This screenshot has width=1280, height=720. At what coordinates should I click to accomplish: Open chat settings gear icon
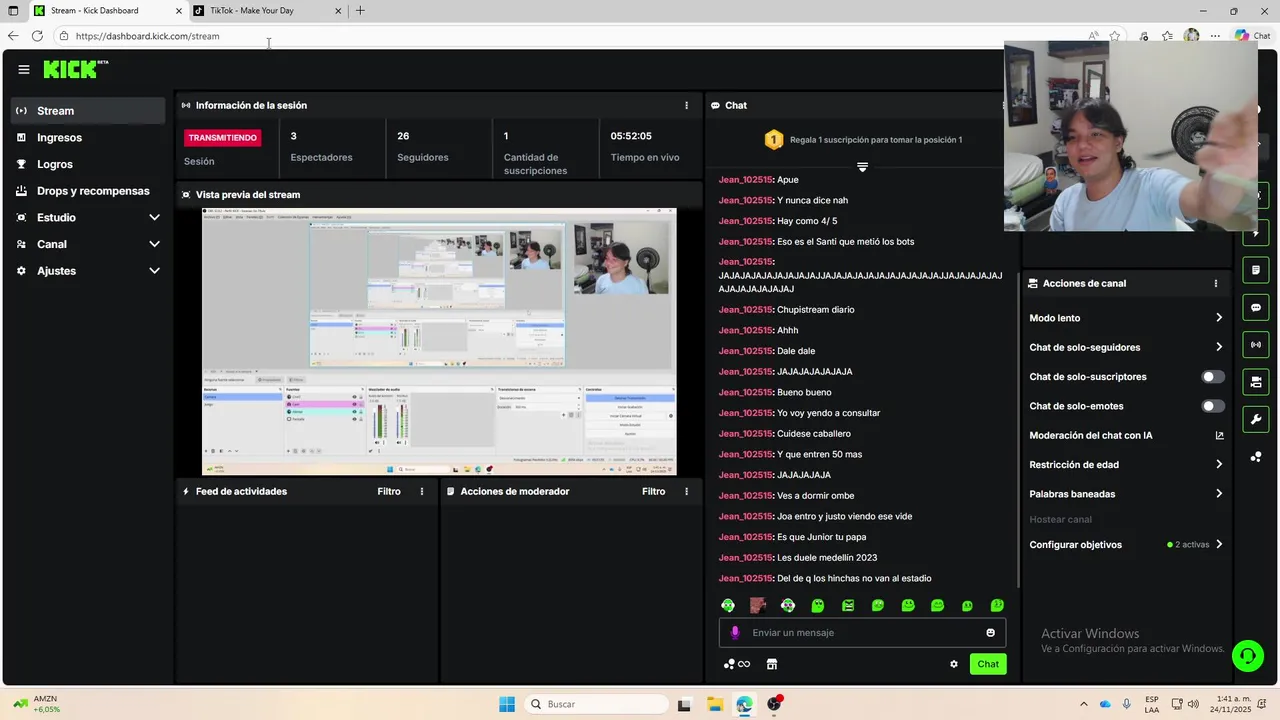pyautogui.click(x=954, y=664)
